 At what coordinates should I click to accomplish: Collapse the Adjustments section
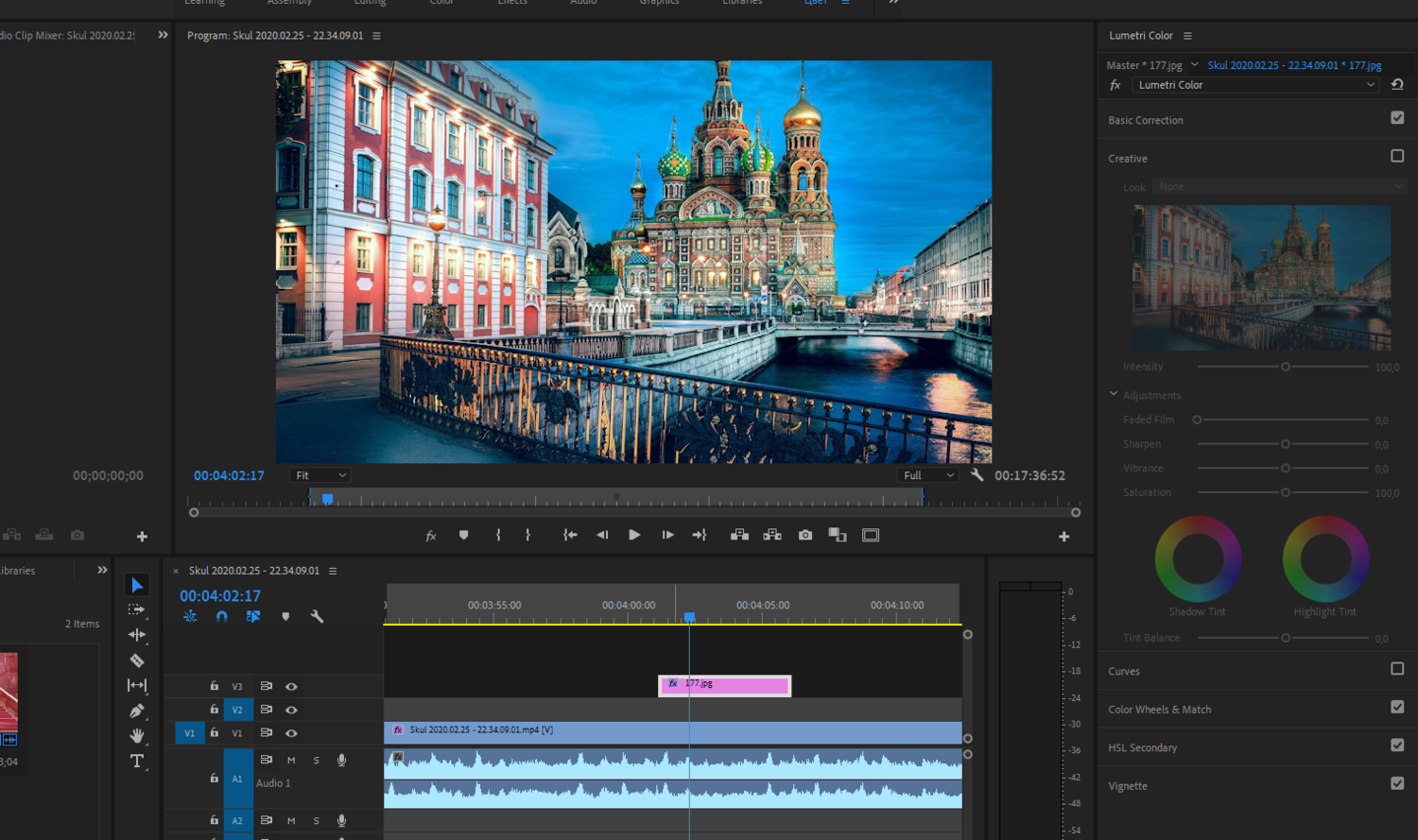[x=1114, y=394]
